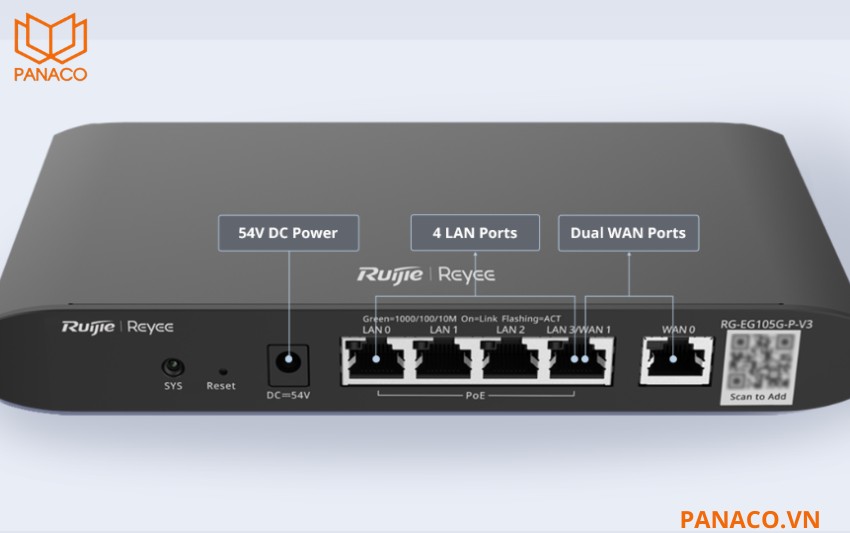The image size is (850, 533).
Task: Click the Ruijie Reyee logo on top cover
Action: pos(426,275)
